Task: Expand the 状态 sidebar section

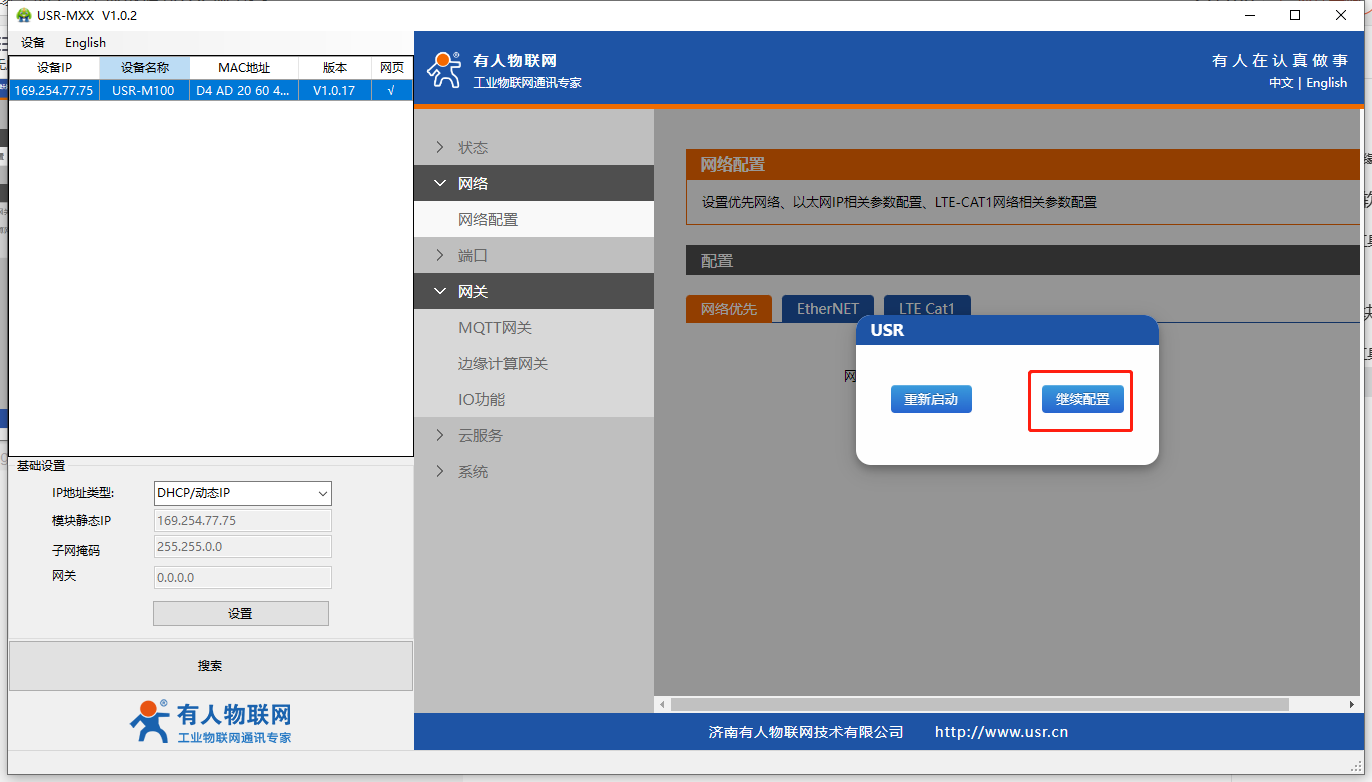Action: point(534,147)
